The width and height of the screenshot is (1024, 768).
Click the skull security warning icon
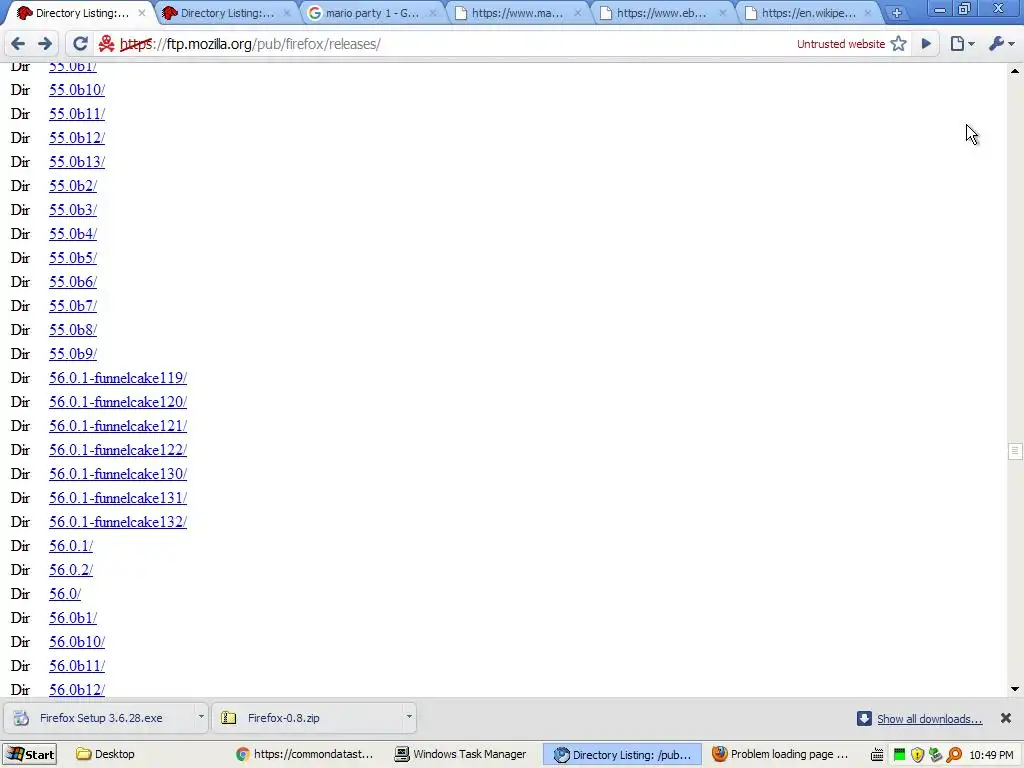pyautogui.click(x=106, y=44)
